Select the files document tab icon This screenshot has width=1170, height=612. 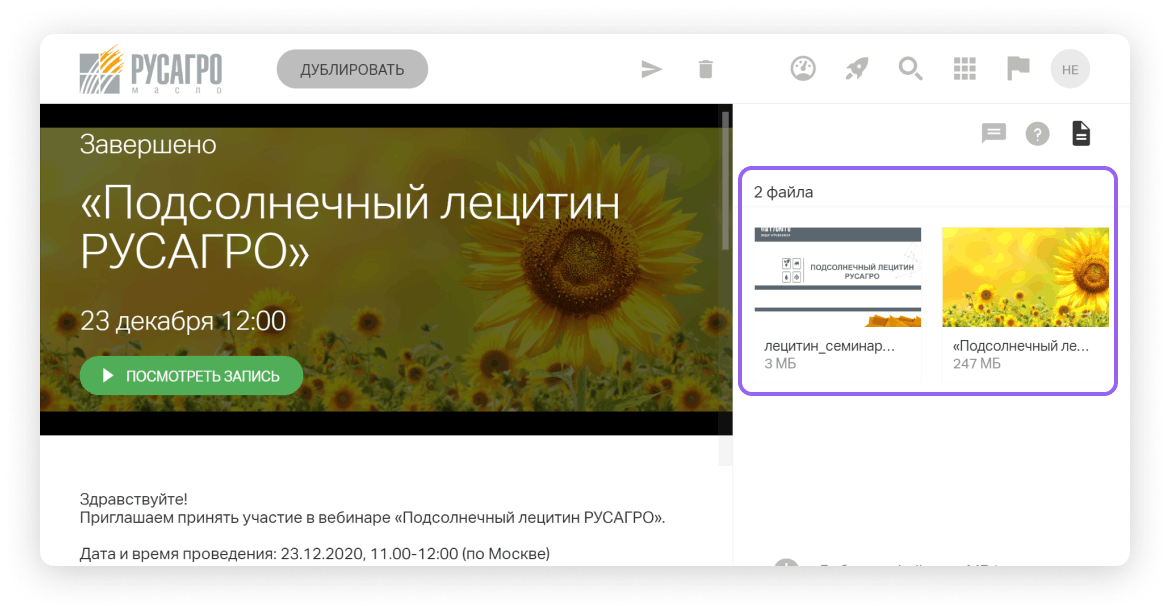point(1080,134)
